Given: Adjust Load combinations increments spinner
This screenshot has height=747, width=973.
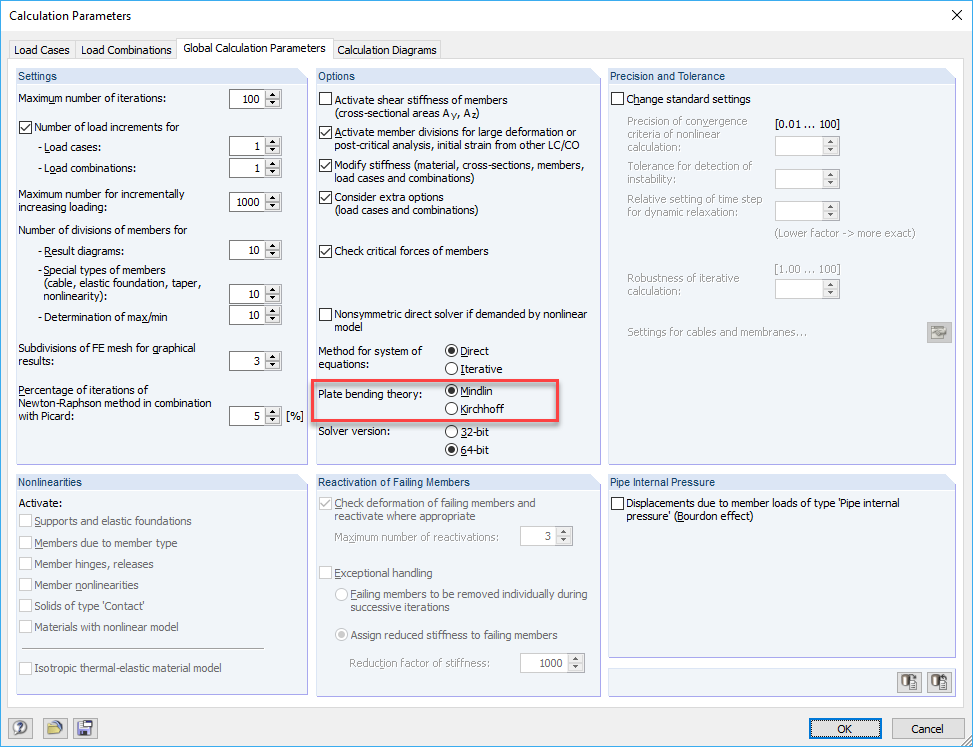Looking at the screenshot, I should pos(273,168).
